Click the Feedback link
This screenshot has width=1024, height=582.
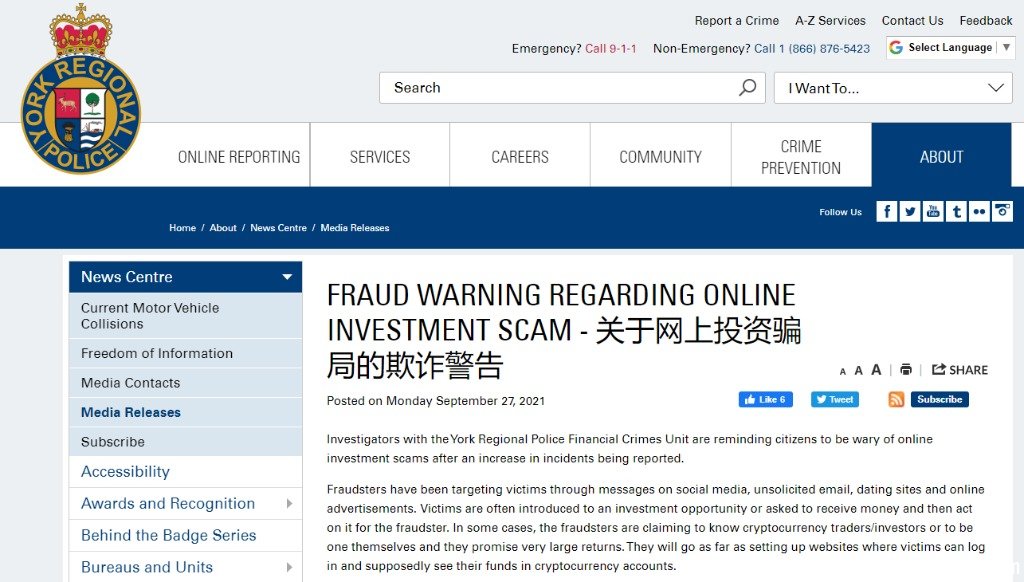point(985,21)
